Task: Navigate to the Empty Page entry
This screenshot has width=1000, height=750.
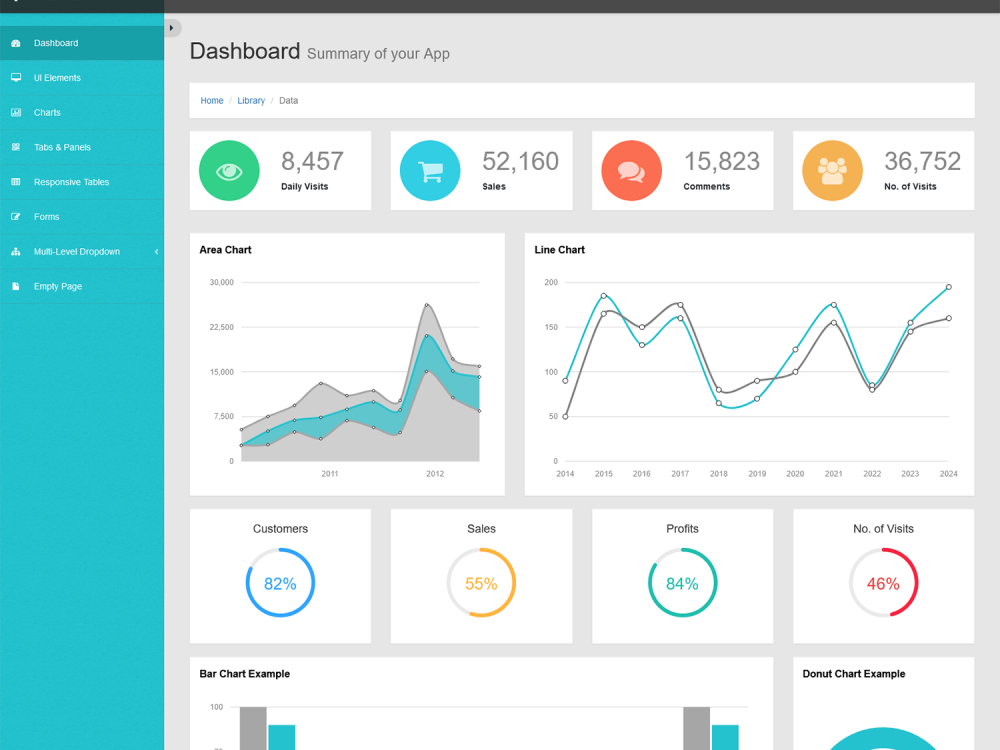Action: tap(55, 287)
